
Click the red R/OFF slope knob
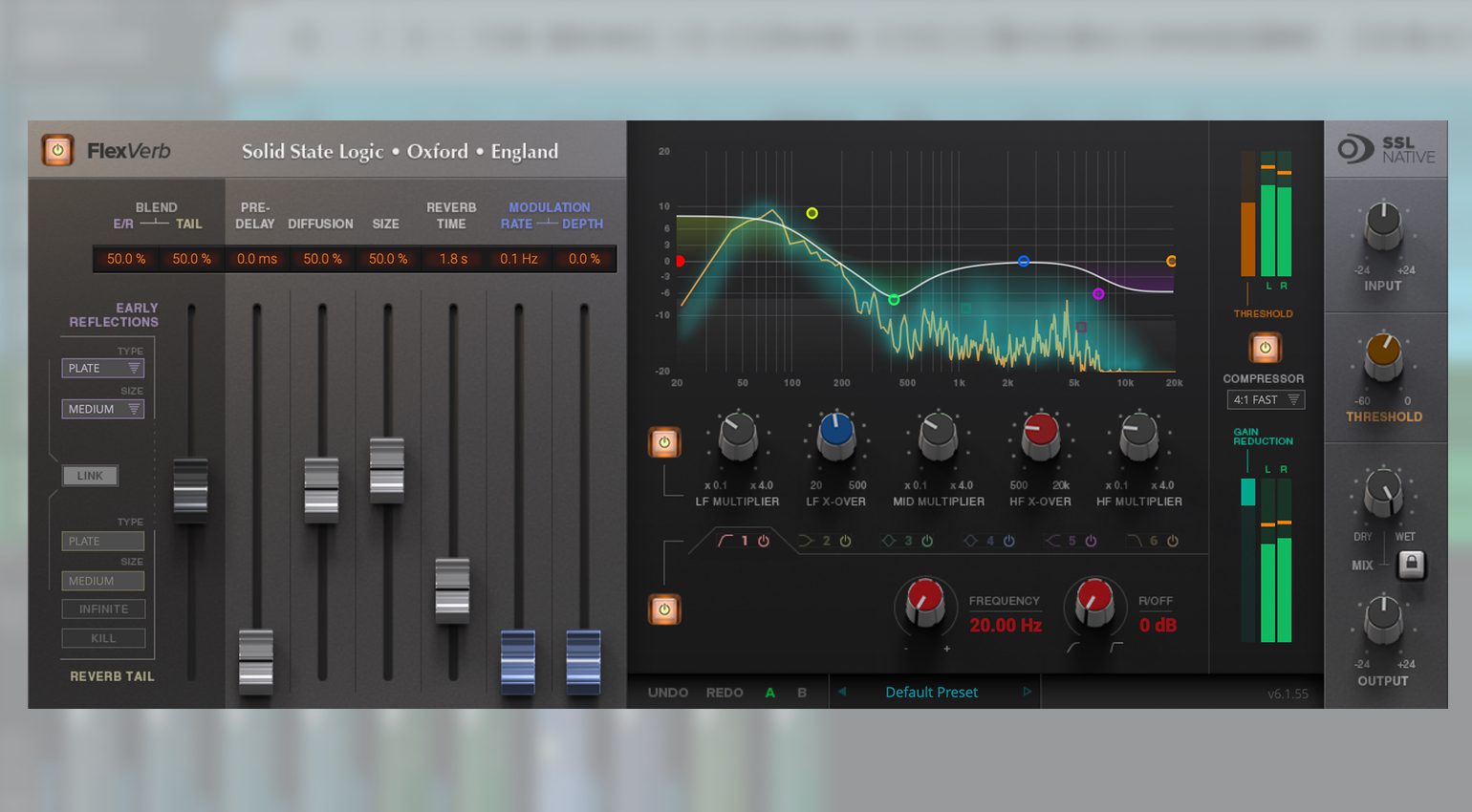[x=1094, y=602]
